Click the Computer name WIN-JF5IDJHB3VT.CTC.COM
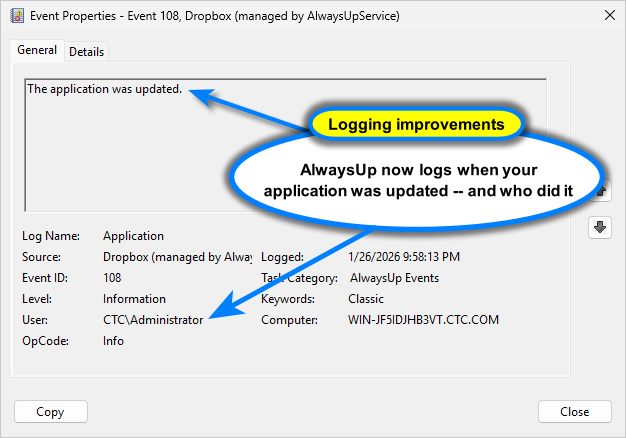The image size is (626, 438). (422, 320)
